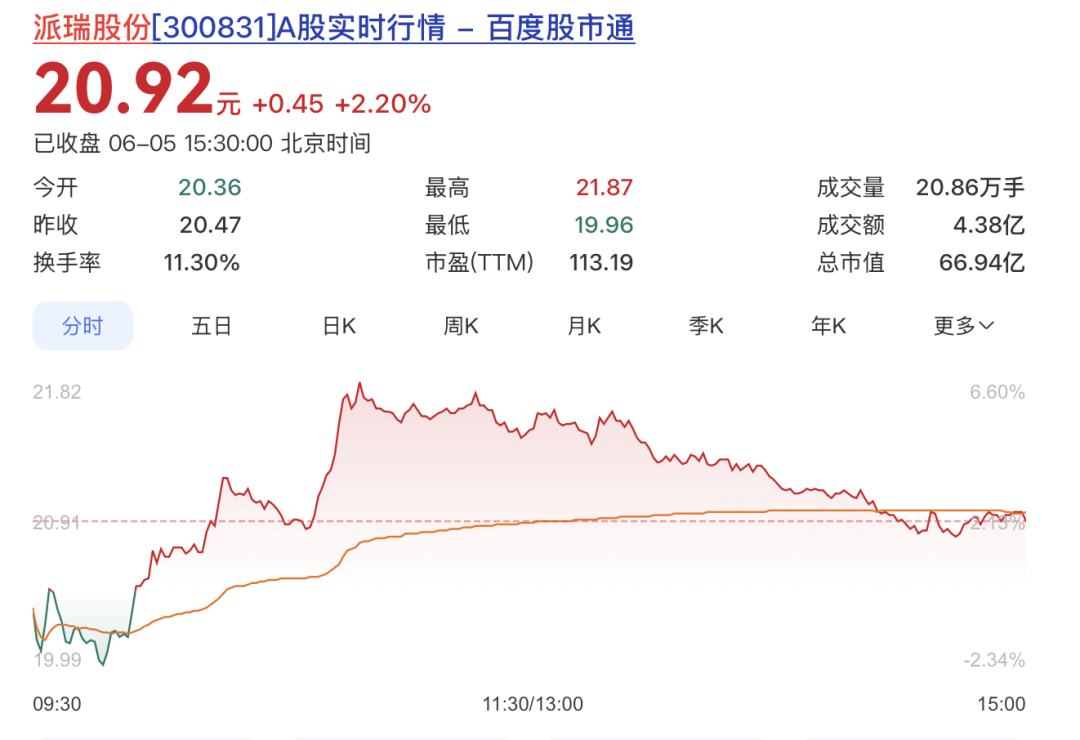Click the price change +0.45

click(288, 104)
